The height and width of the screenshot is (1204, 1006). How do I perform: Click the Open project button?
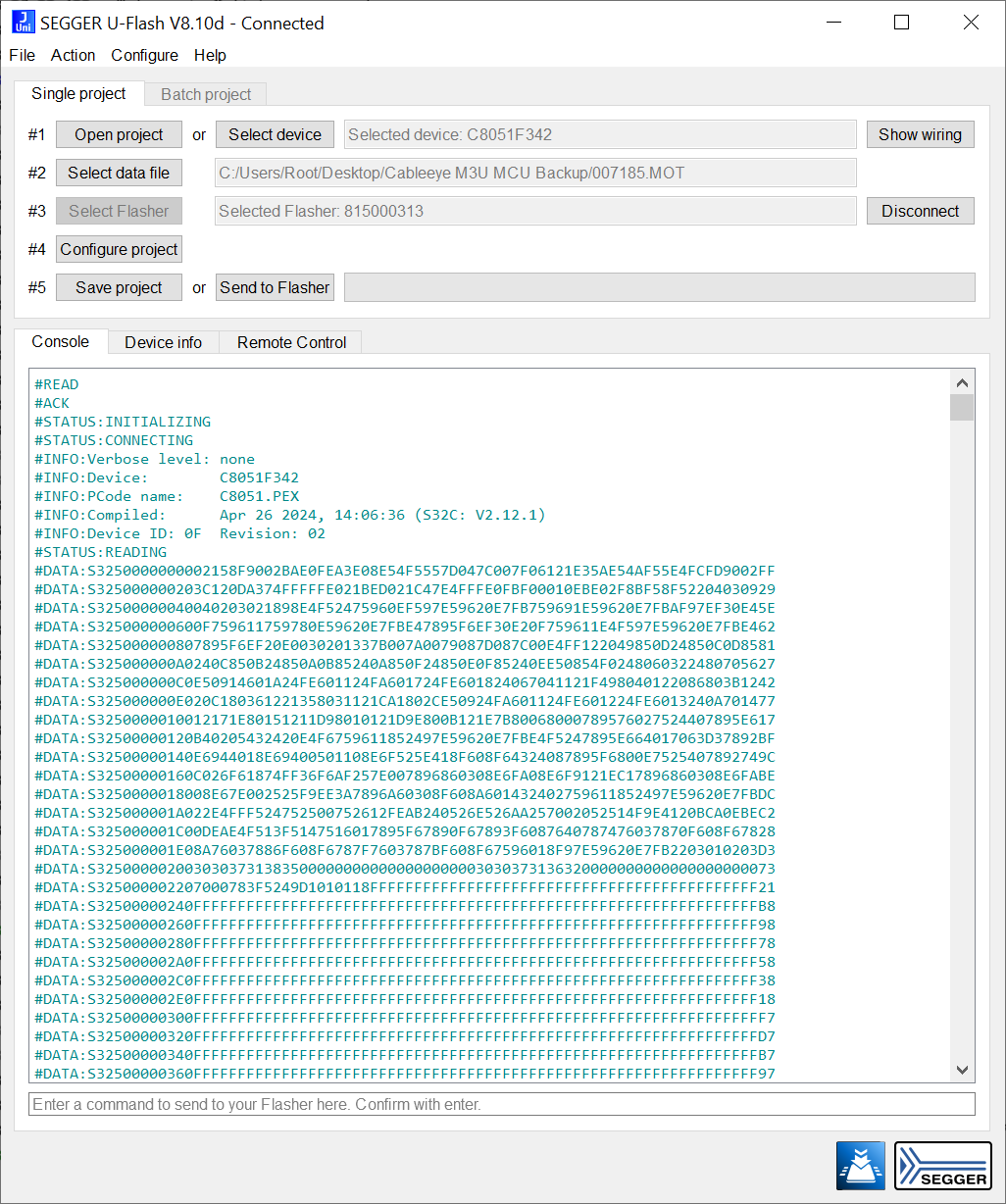pos(119,134)
